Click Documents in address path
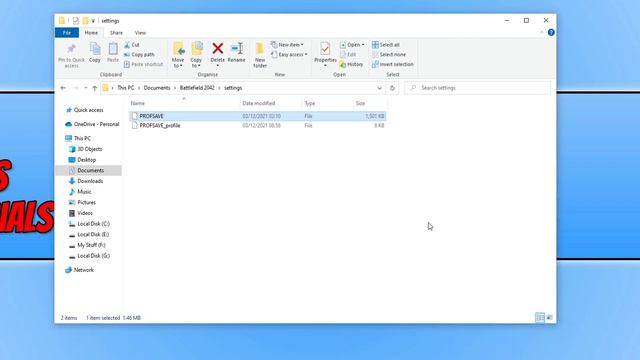640x360 pixels. point(157,88)
